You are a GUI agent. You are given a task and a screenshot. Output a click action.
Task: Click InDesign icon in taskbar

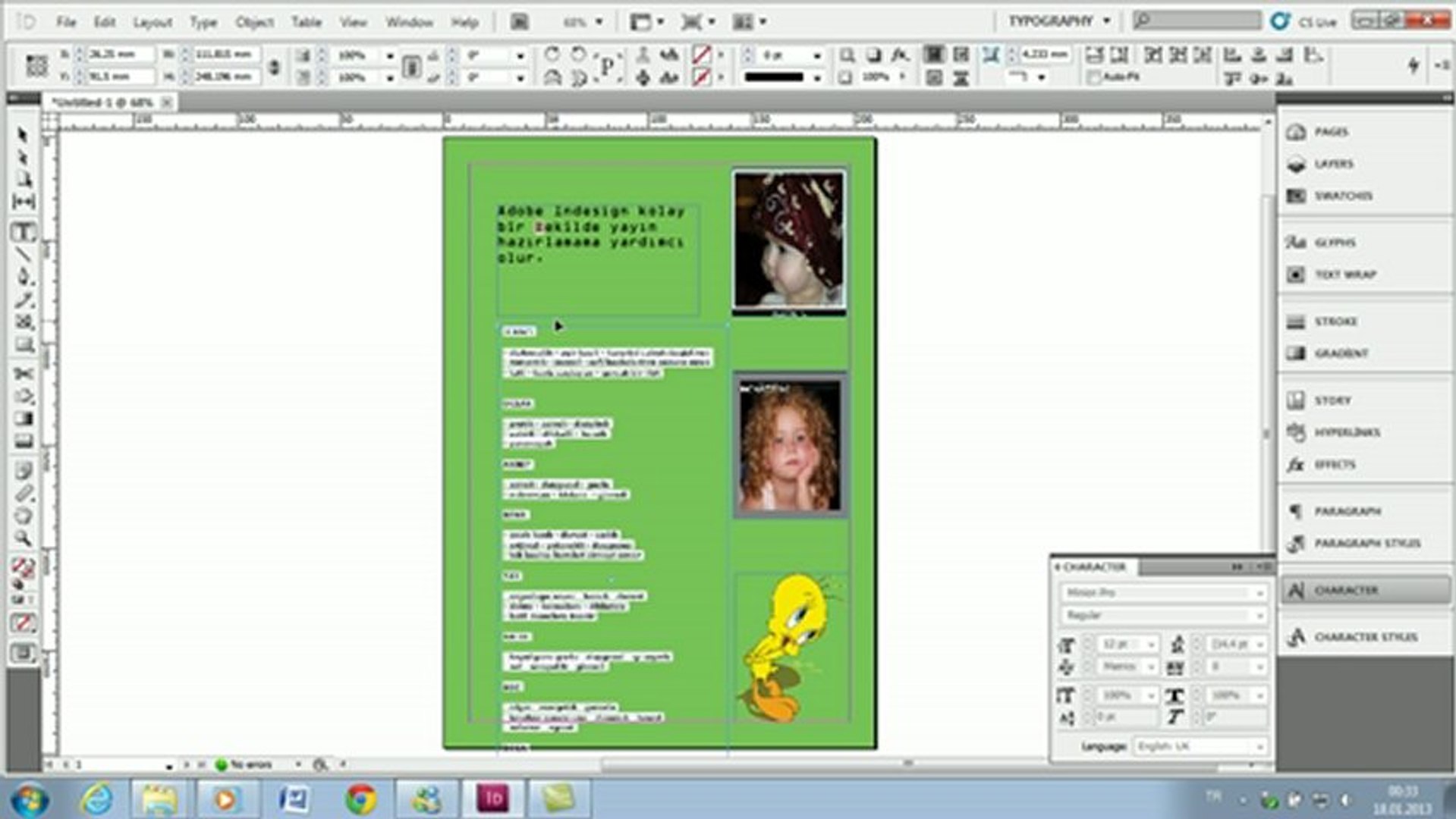[x=492, y=799]
